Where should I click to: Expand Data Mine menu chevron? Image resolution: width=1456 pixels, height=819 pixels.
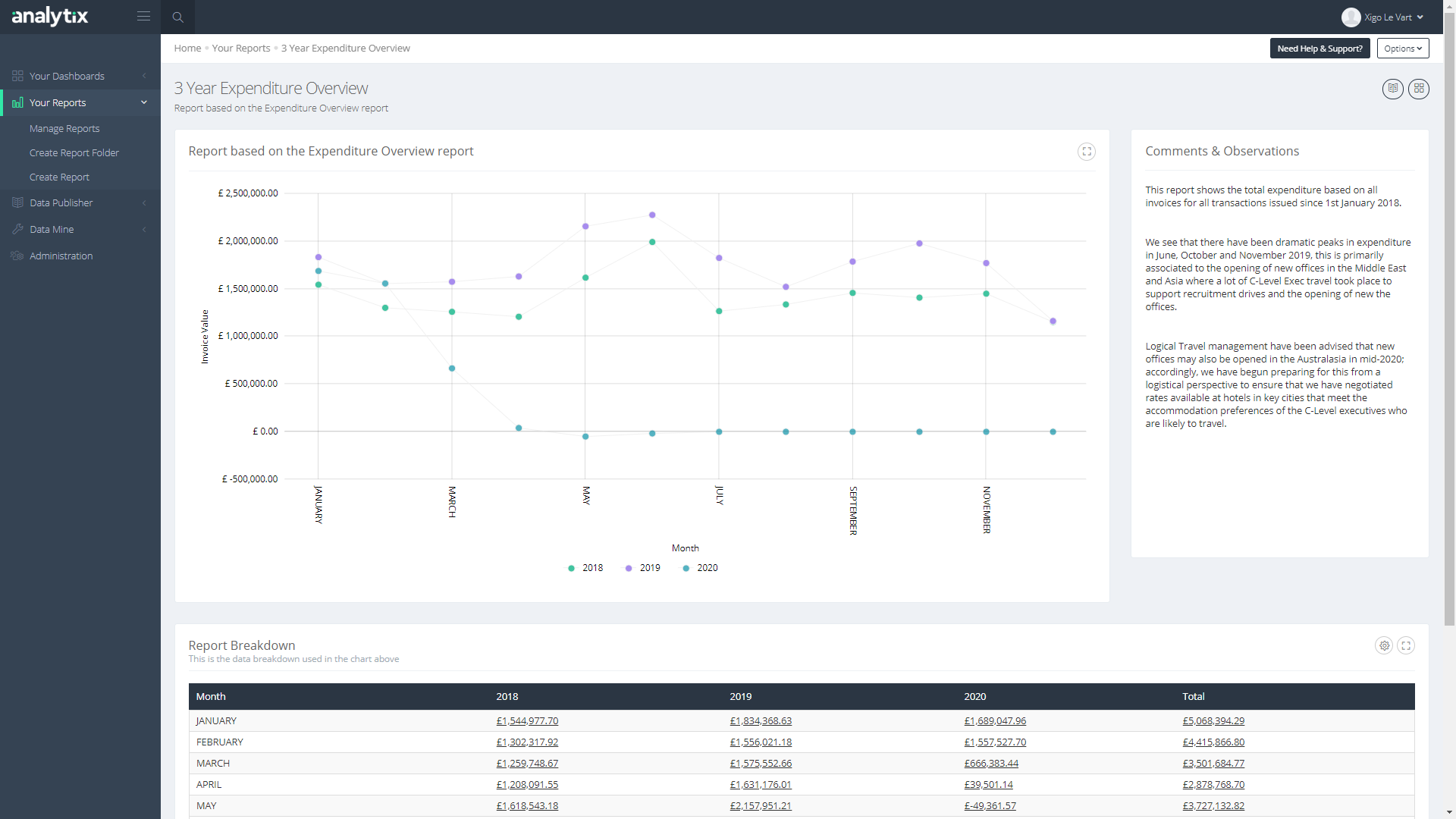(x=144, y=229)
